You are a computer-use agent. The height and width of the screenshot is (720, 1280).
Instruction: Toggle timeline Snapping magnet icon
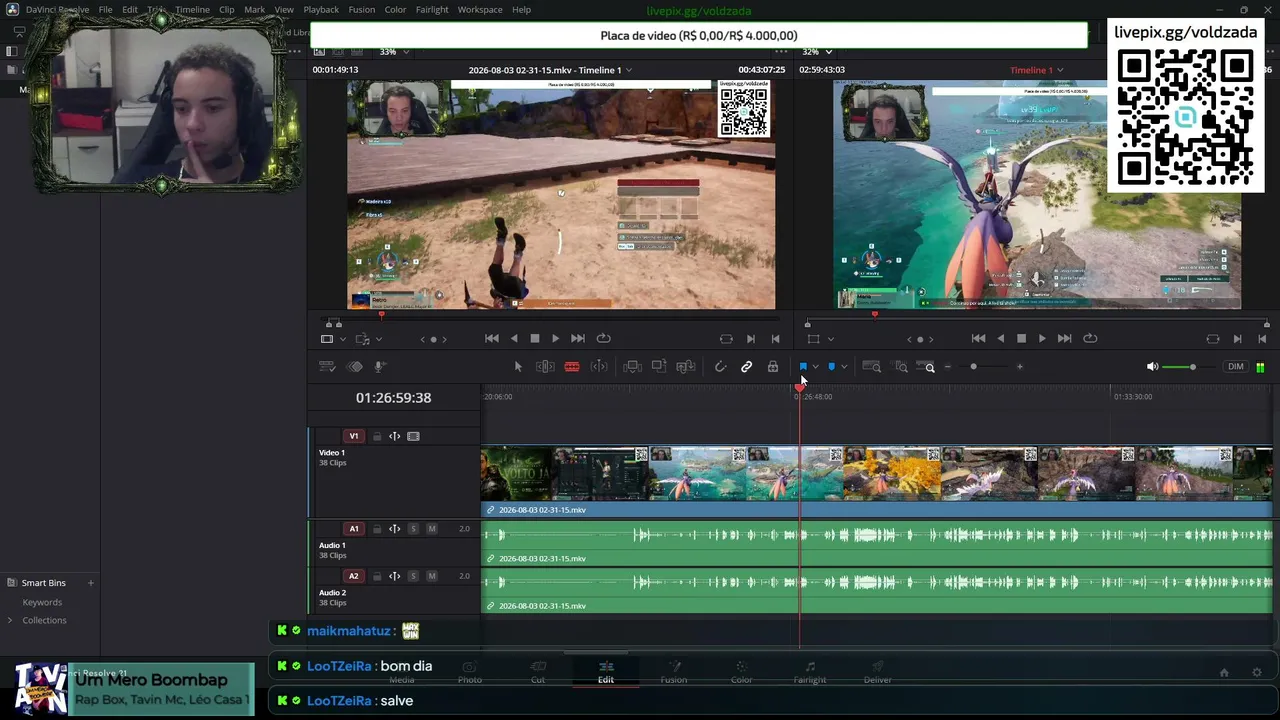coord(720,367)
